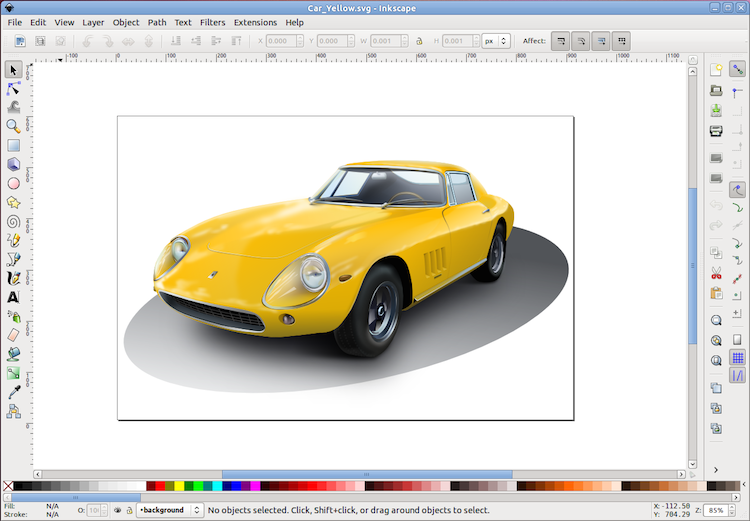Select the Spiral drawing tool
Viewport: 750px width, 521px height.
[x=13, y=222]
